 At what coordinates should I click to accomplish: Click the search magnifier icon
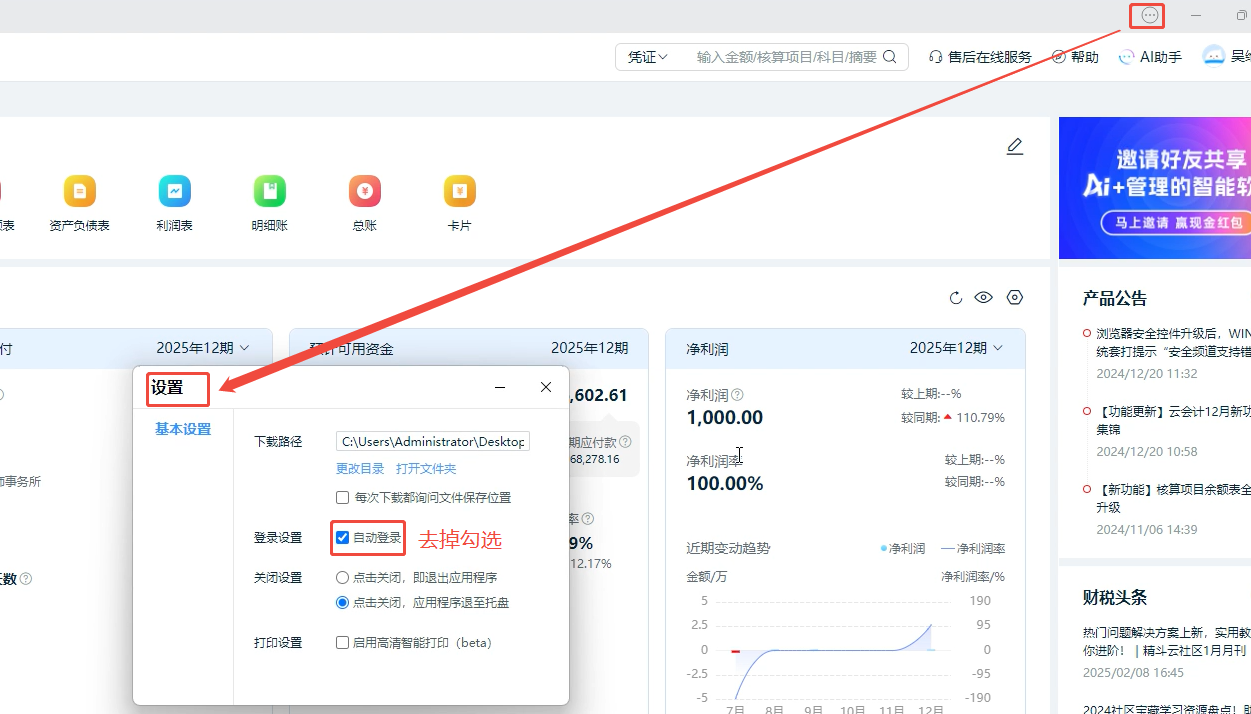click(x=890, y=57)
